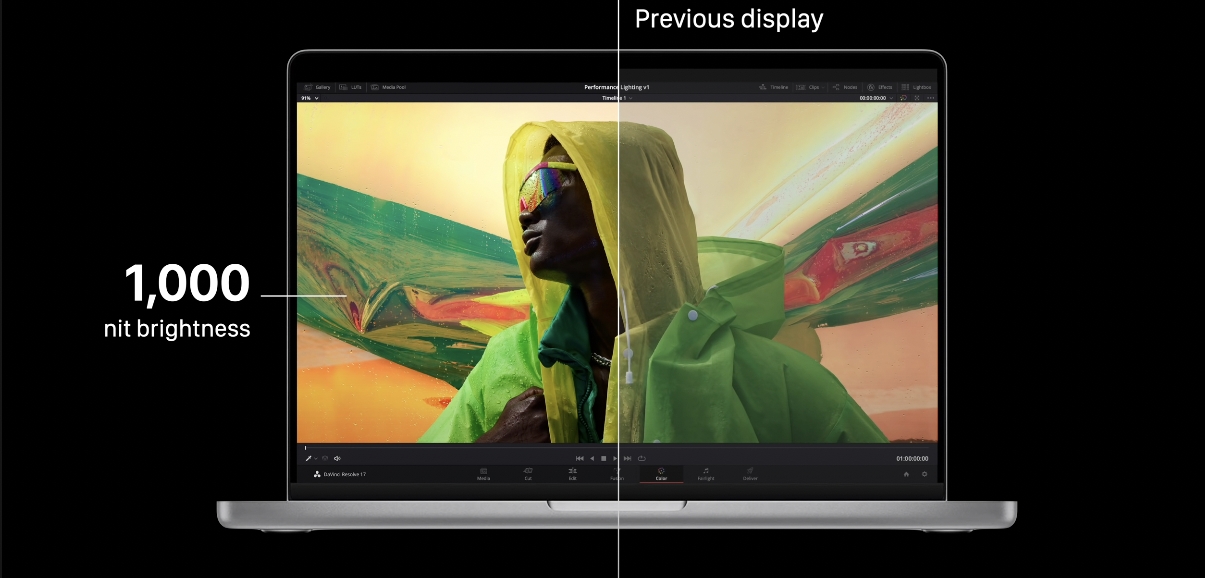Switch to the Color page
Image resolution: width=1205 pixels, height=578 pixels.
pos(661,474)
